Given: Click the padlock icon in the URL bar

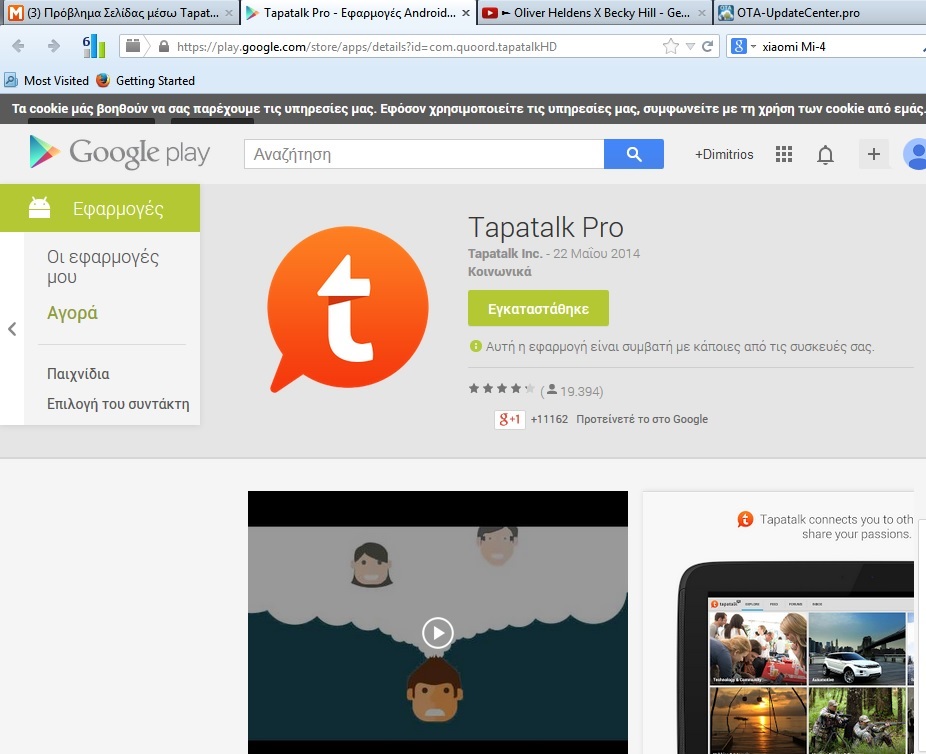Looking at the screenshot, I should 164,46.
